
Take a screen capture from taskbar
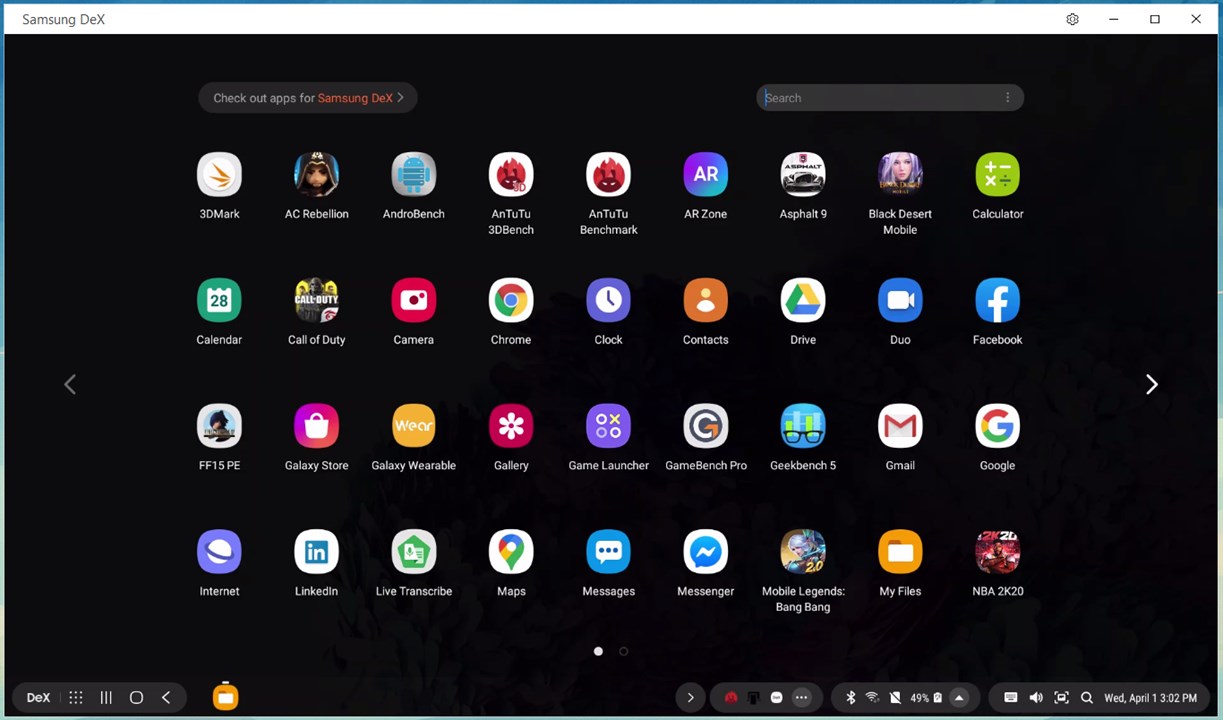tap(1062, 698)
